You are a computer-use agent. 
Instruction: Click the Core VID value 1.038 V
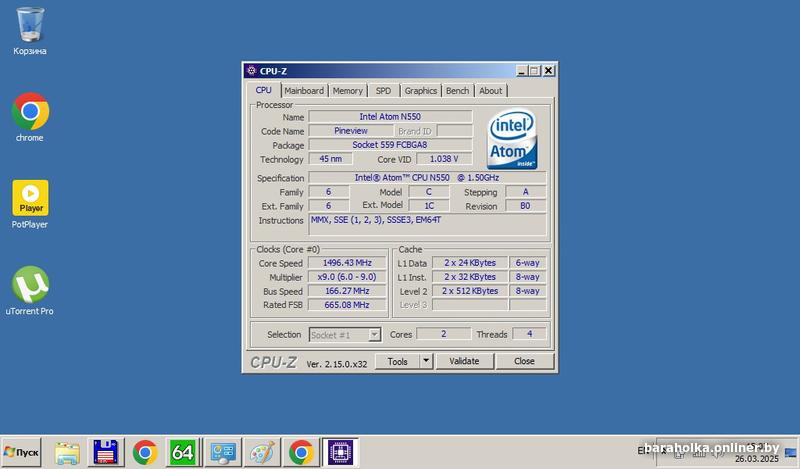pos(444,159)
